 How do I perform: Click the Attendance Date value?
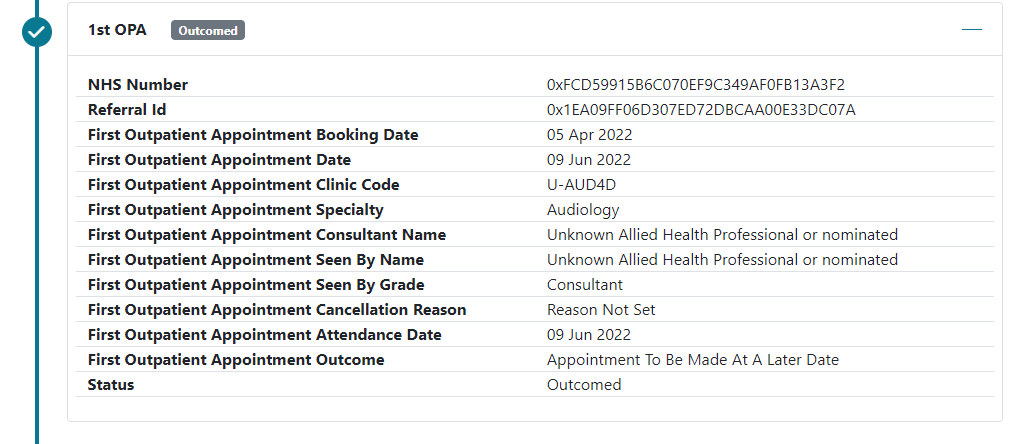(x=589, y=335)
